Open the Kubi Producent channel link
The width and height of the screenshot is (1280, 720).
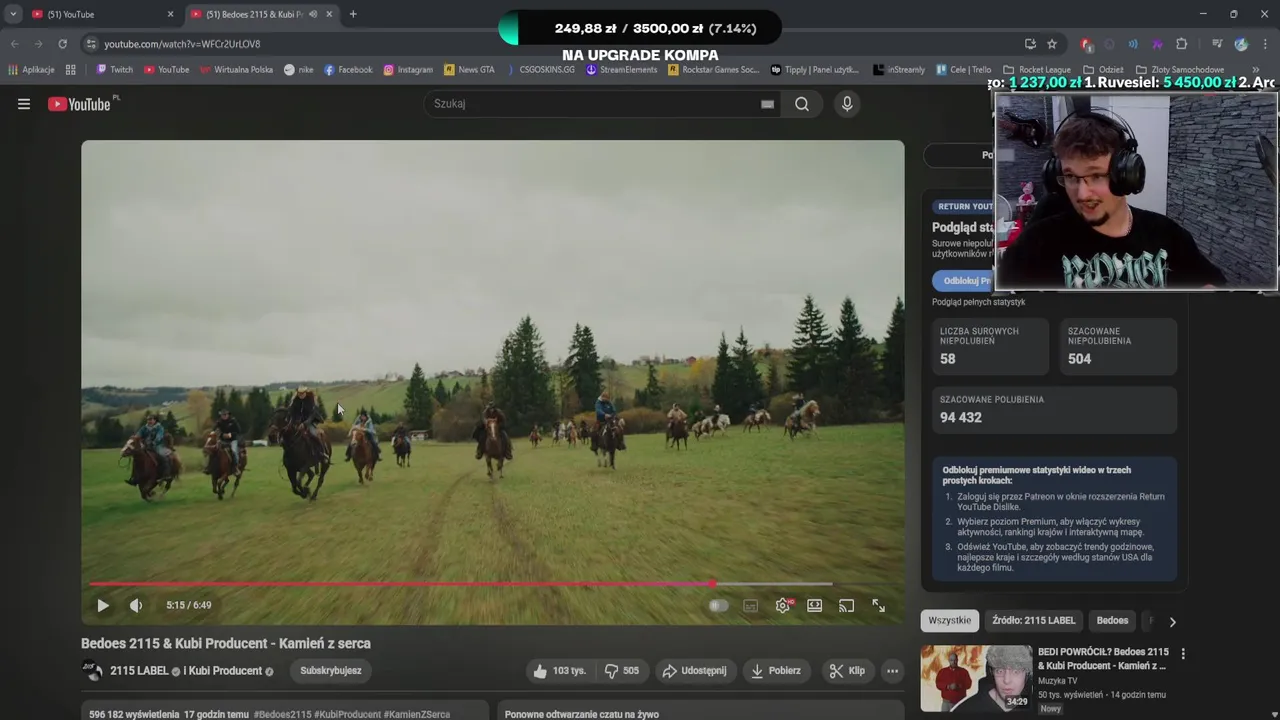[x=225, y=671]
